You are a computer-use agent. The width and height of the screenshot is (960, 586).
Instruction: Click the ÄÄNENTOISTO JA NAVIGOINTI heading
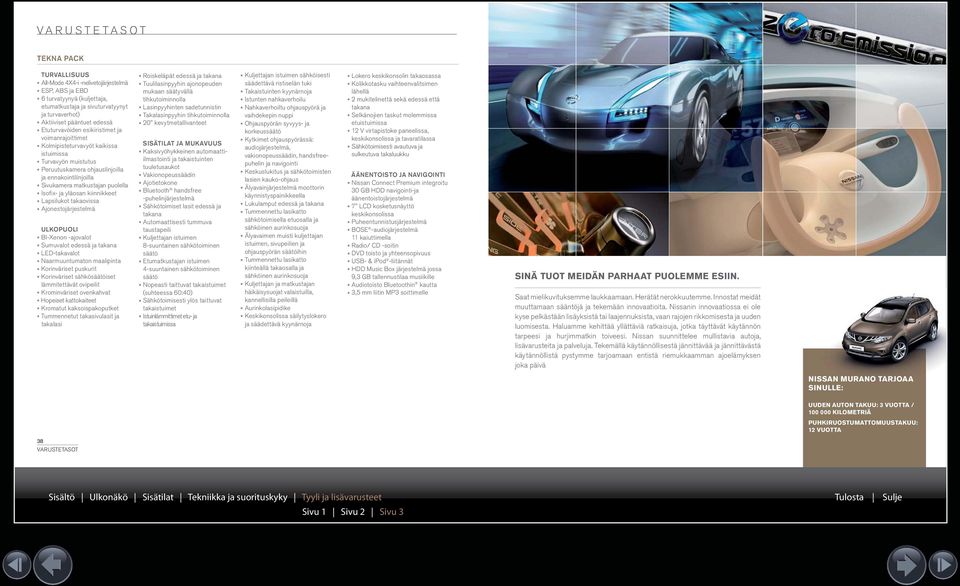click(x=398, y=175)
